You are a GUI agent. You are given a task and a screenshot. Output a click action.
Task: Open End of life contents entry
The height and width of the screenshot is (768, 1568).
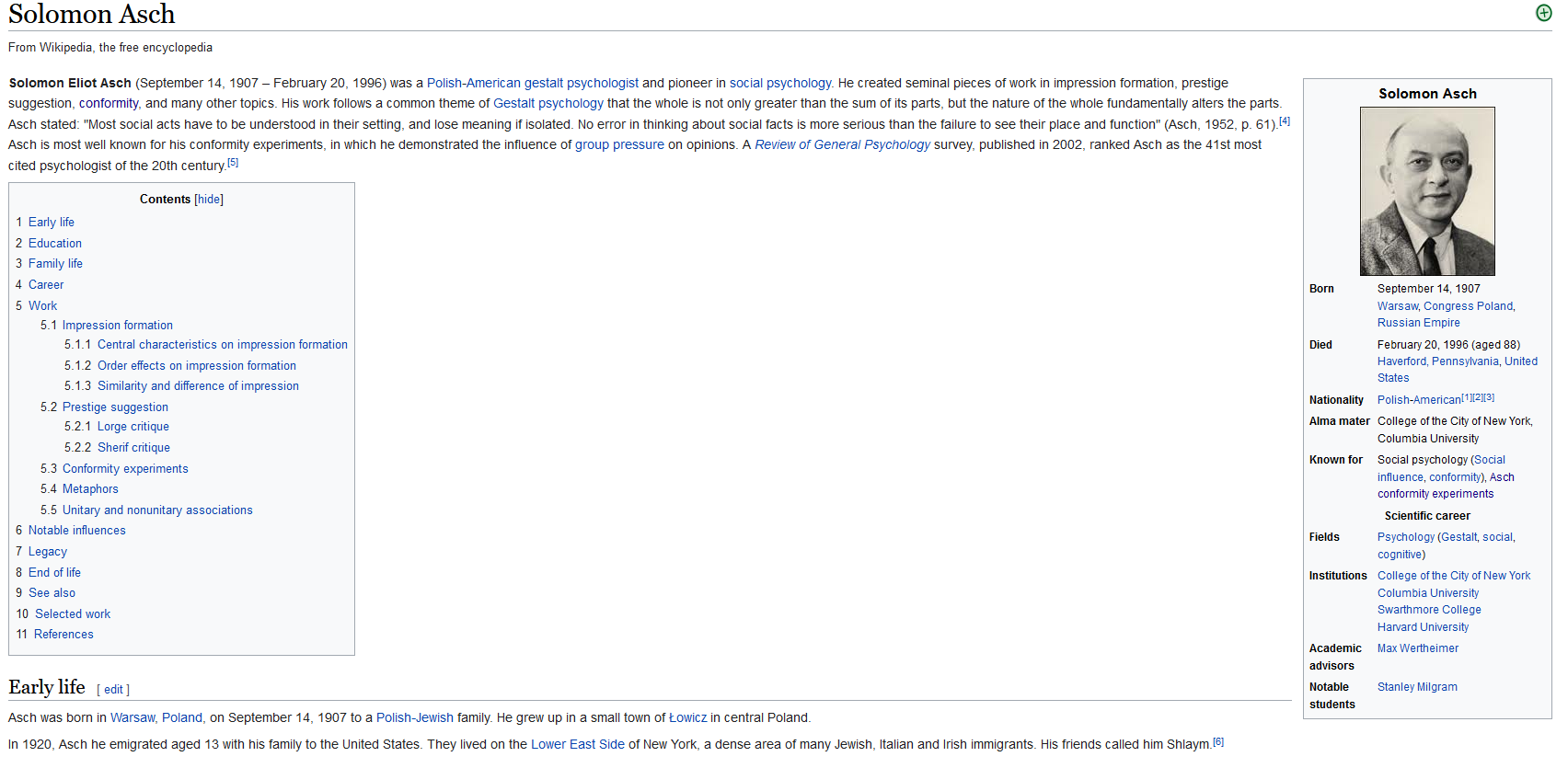click(x=54, y=573)
